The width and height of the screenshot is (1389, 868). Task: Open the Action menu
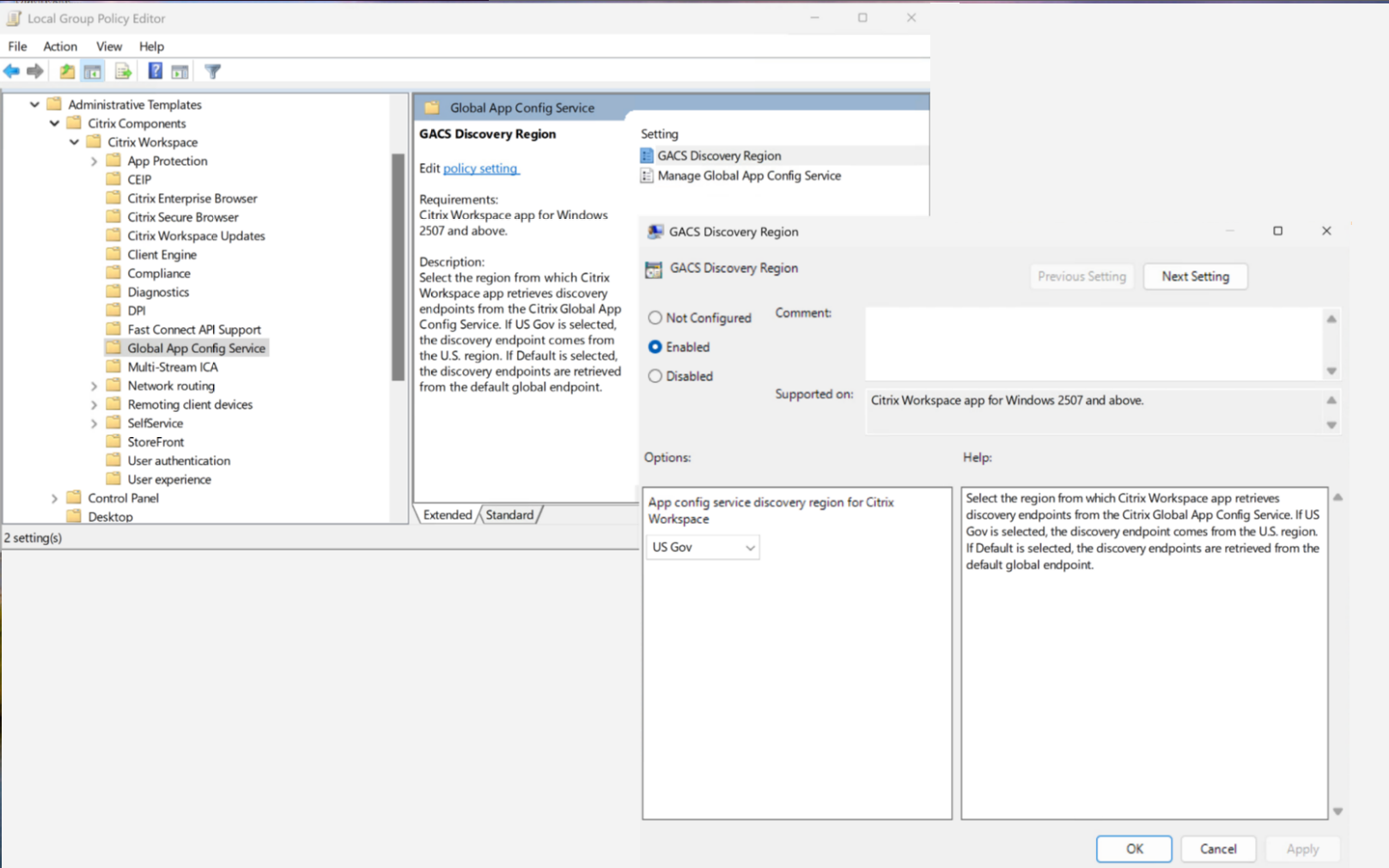point(60,46)
